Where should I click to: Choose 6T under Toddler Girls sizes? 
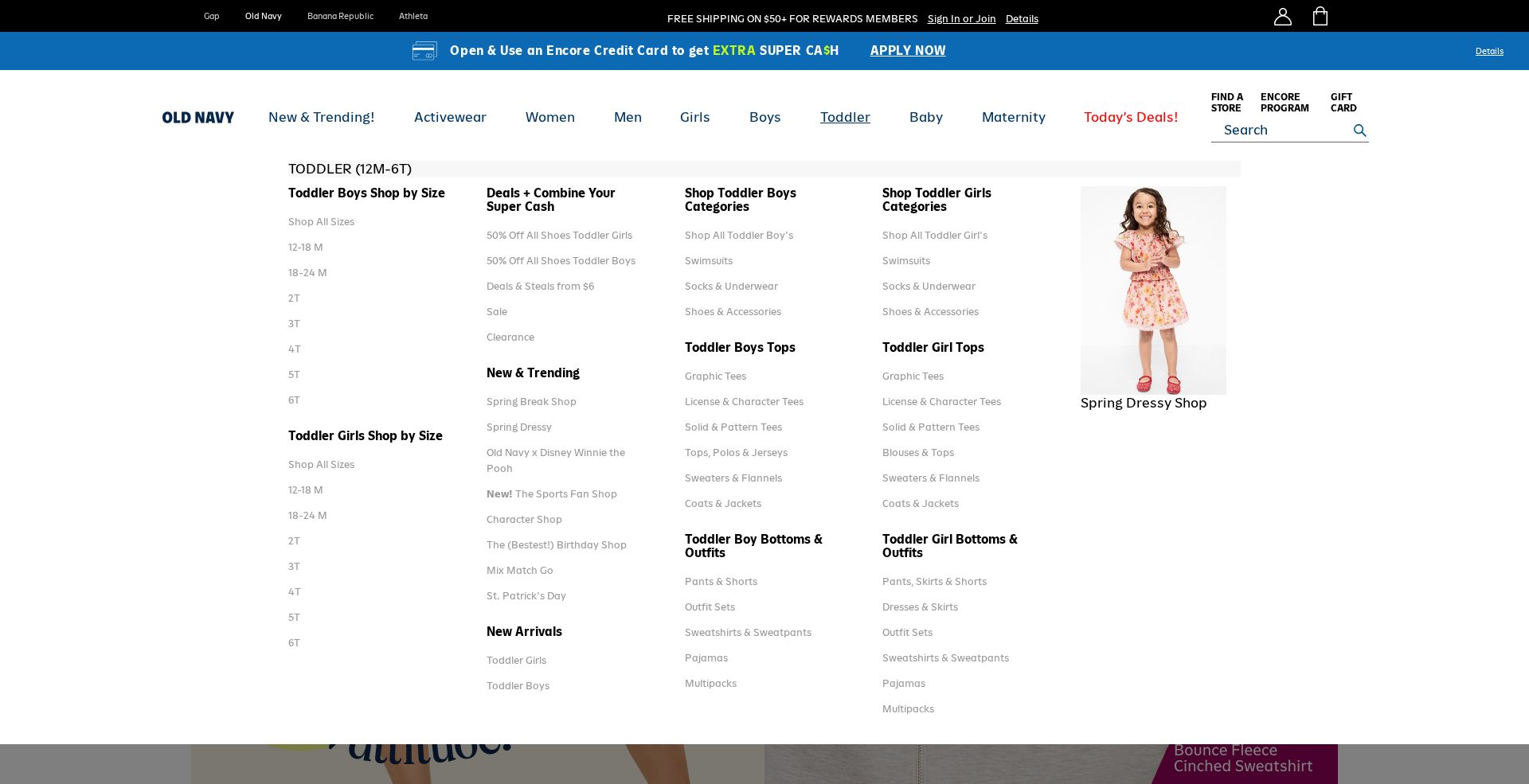pos(294,642)
